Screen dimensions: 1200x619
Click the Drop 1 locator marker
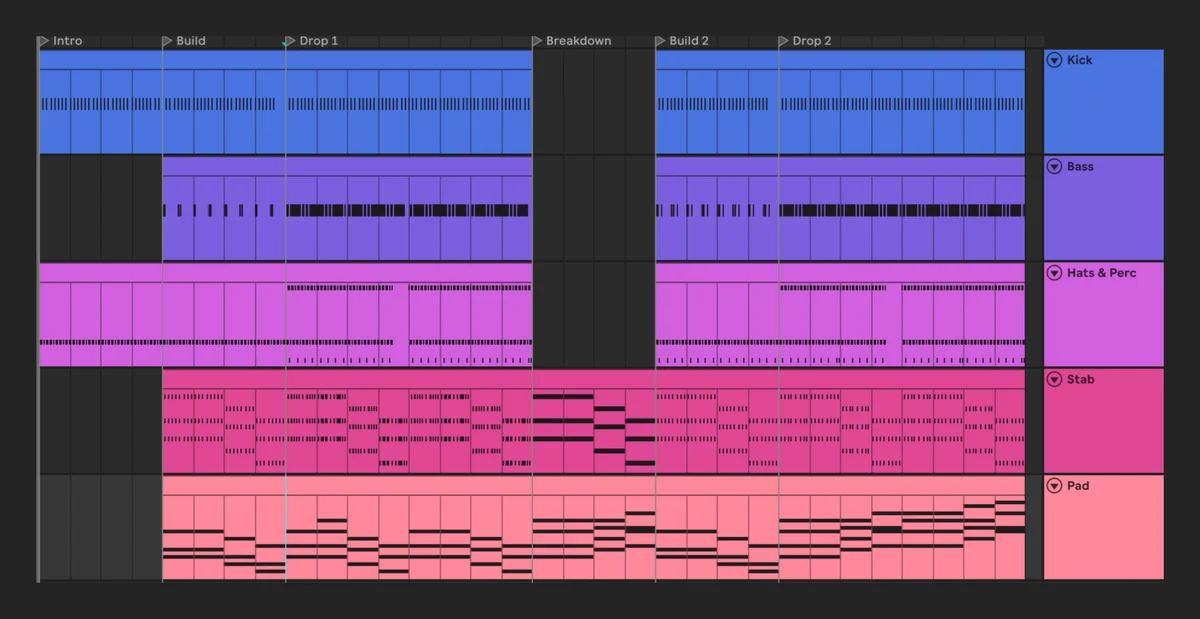pos(311,41)
